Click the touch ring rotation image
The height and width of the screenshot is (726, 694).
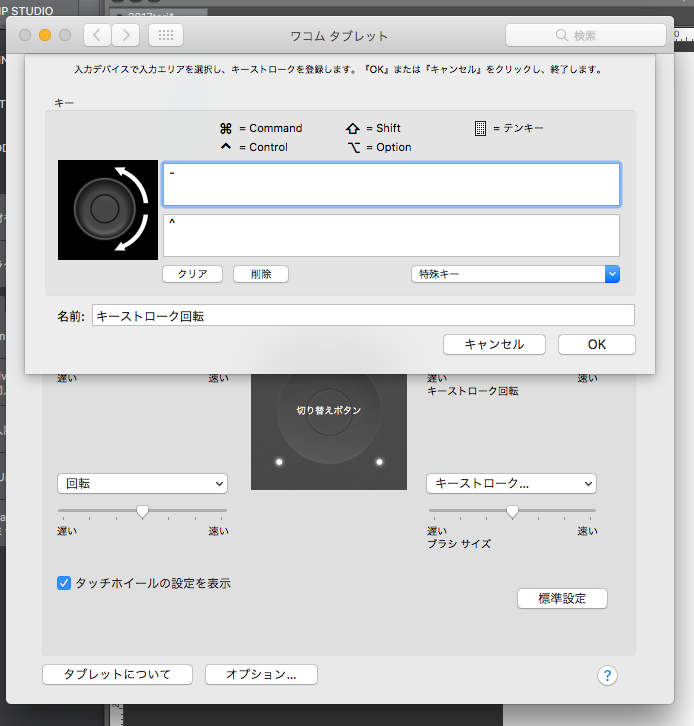pos(108,210)
